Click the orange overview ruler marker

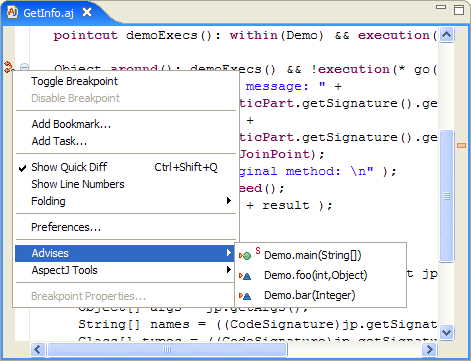461,145
